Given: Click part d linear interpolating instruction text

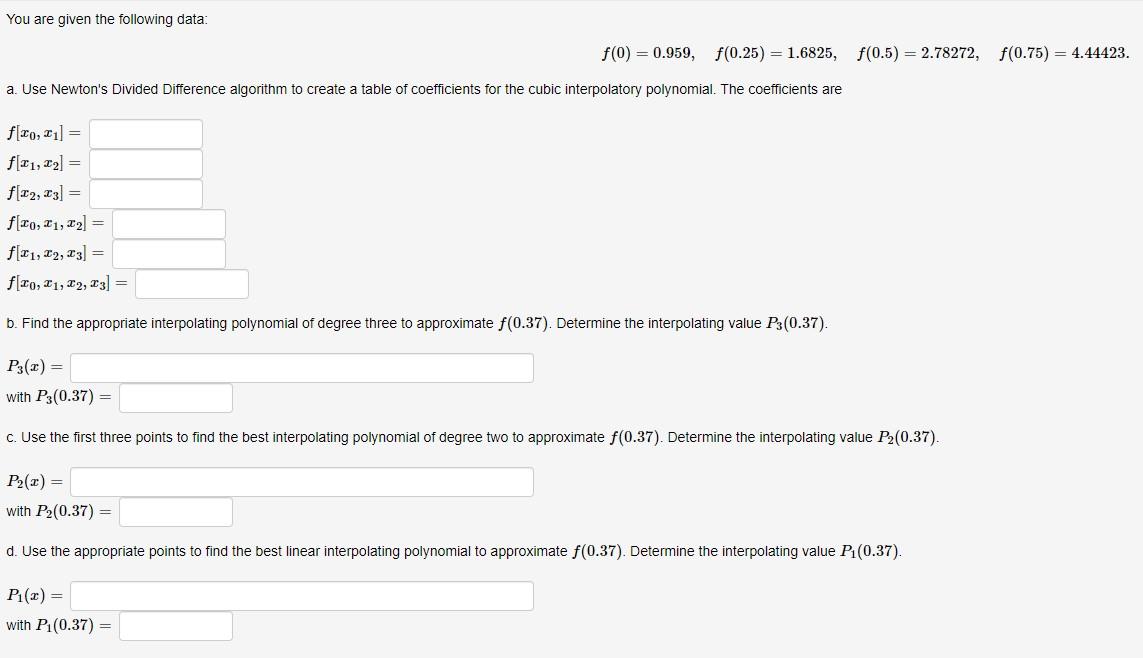Looking at the screenshot, I should pyautogui.click(x=453, y=551).
